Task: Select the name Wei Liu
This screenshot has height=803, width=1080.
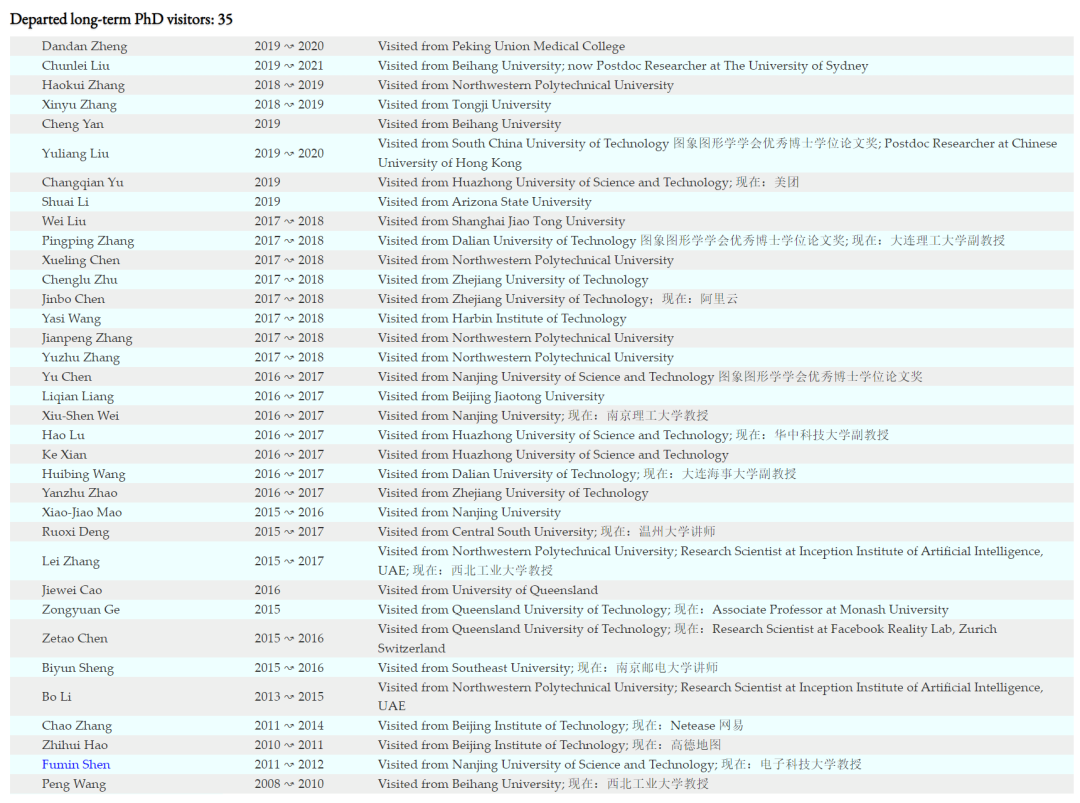Action: coord(63,221)
